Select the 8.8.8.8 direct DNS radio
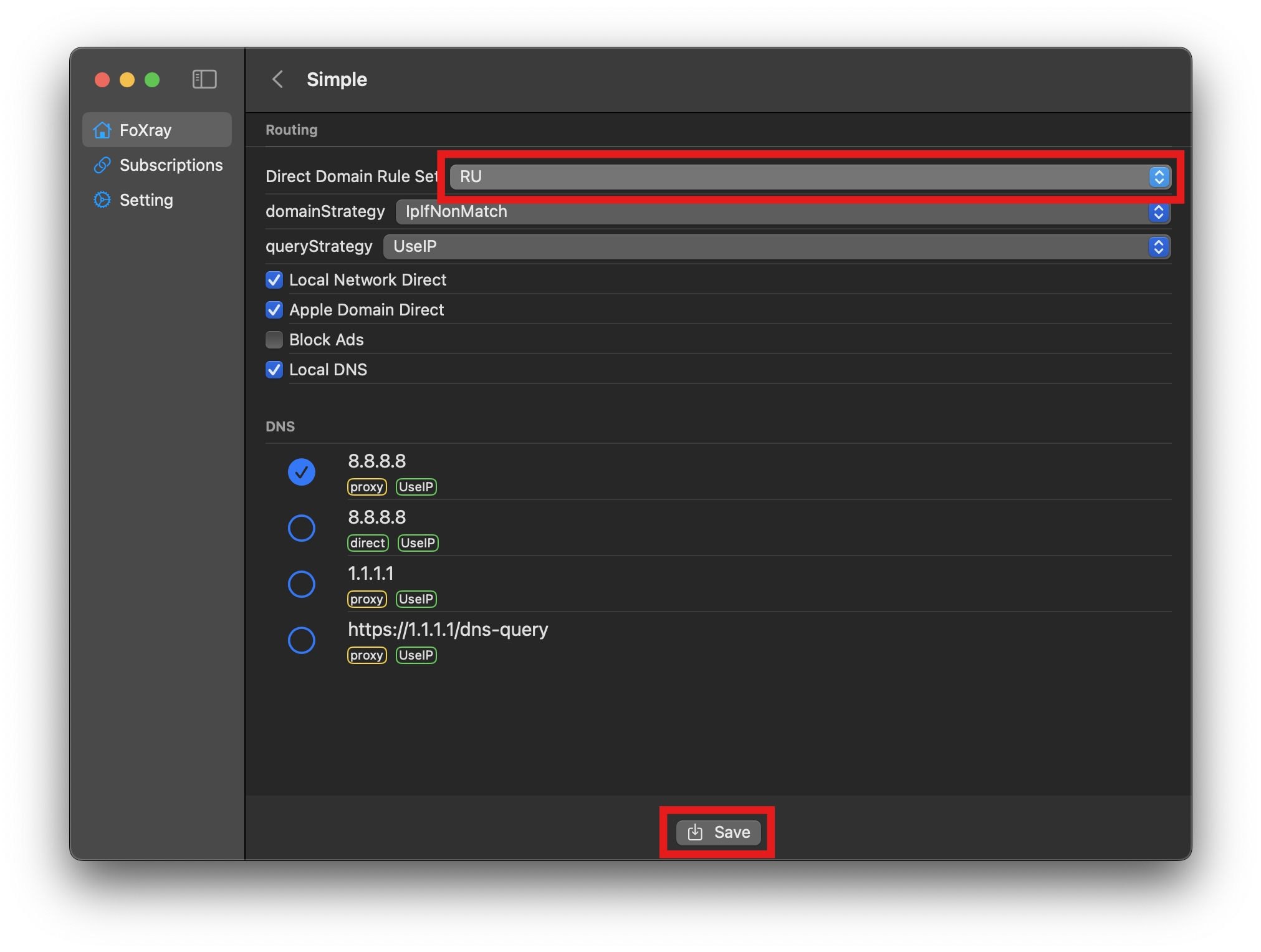Image resolution: width=1261 pixels, height=952 pixels. coord(302,528)
